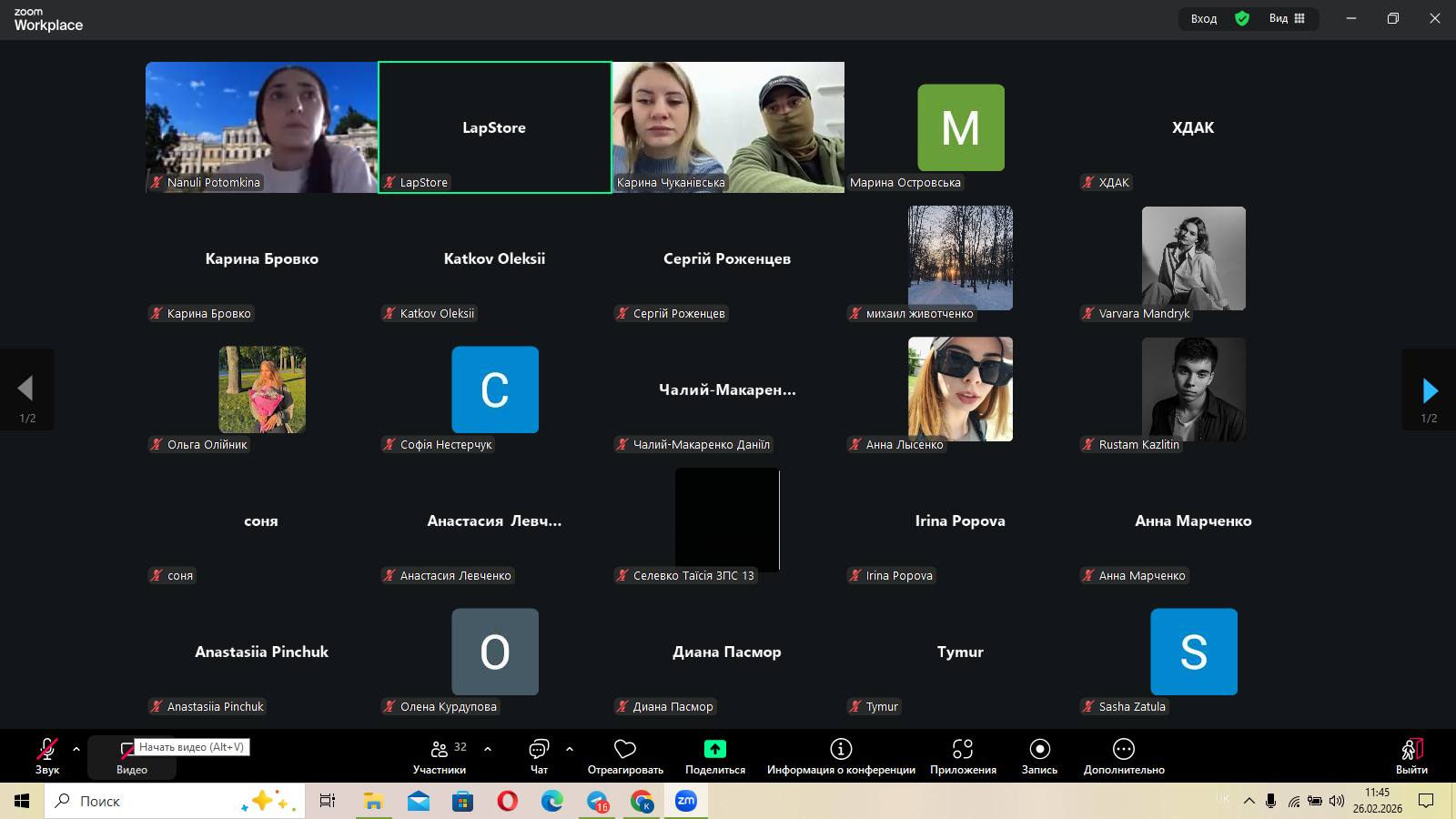Click the Вход sign-in menu item
The image size is (1456, 819).
point(1203,18)
